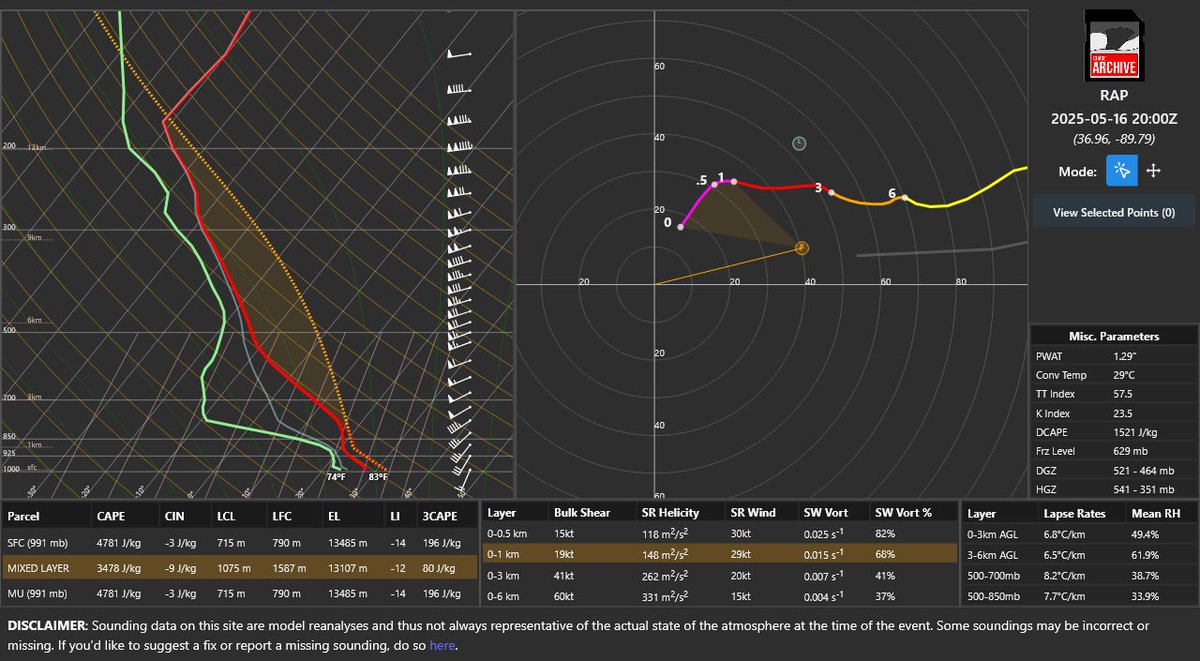Click the PWAT 1.29" row
The height and width of the screenshot is (661, 1200).
pyautogui.click(x=1113, y=356)
